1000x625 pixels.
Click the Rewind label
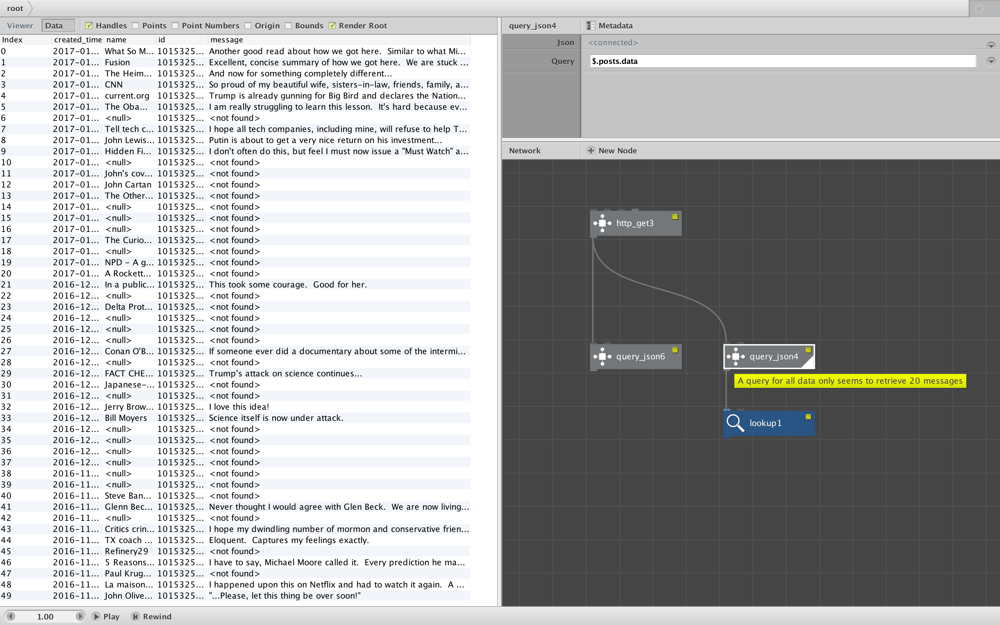157,617
